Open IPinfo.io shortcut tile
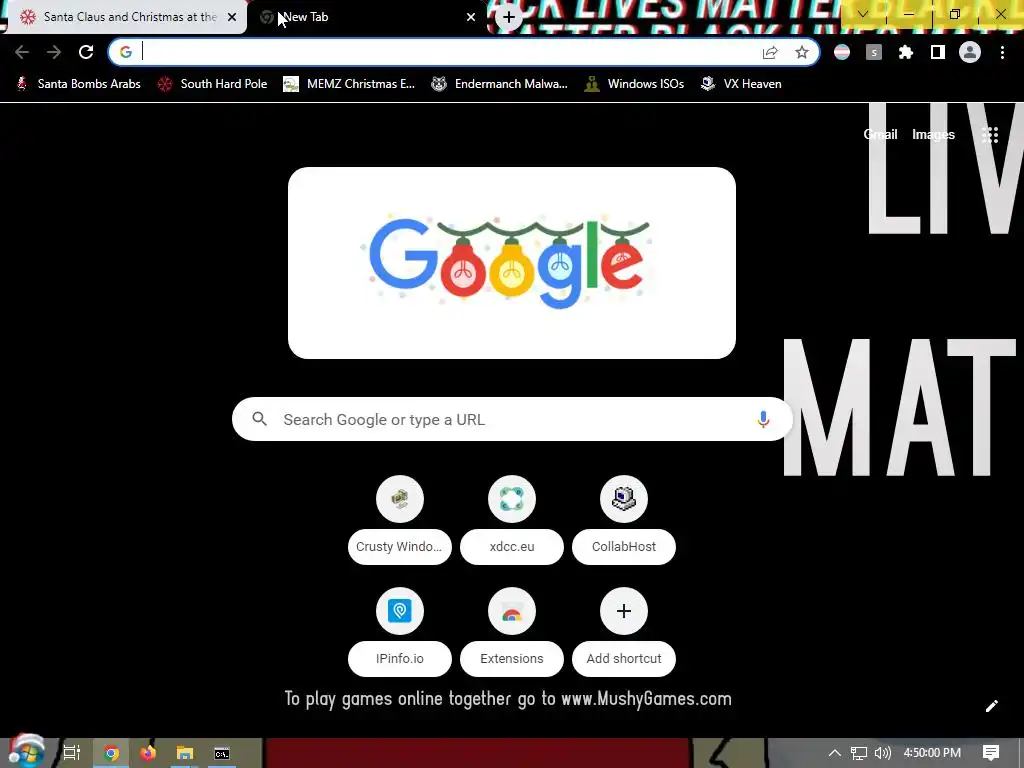 [x=400, y=633]
